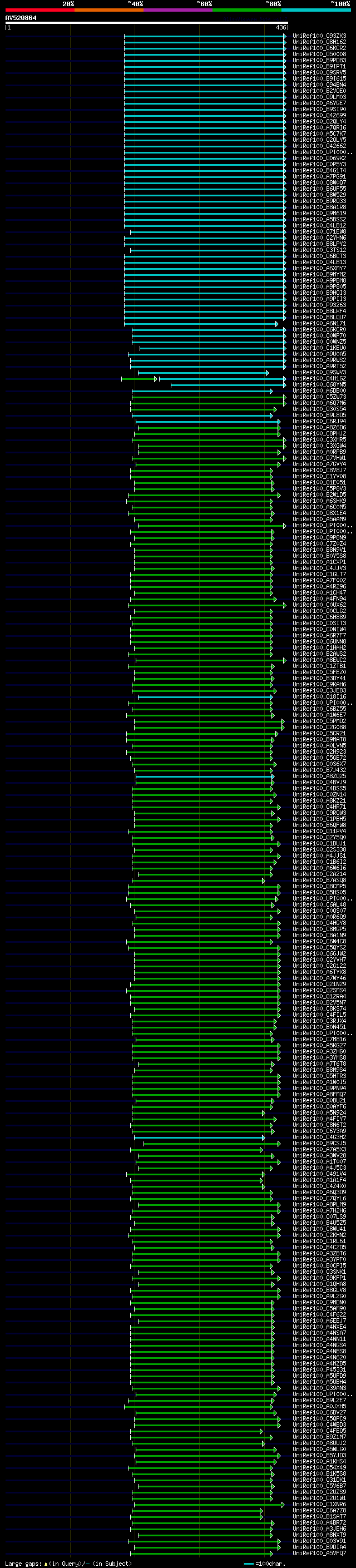Click label UniRef100_Q4LB12
Viewport: 356px width, 1568px height.
coord(319,226)
